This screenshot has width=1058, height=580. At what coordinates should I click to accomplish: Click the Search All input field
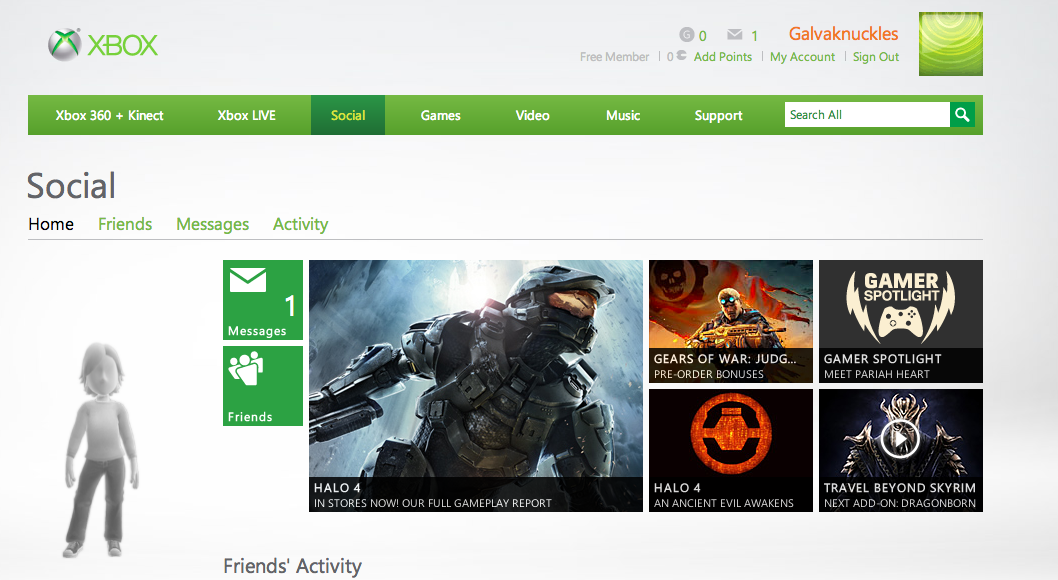tap(867, 115)
